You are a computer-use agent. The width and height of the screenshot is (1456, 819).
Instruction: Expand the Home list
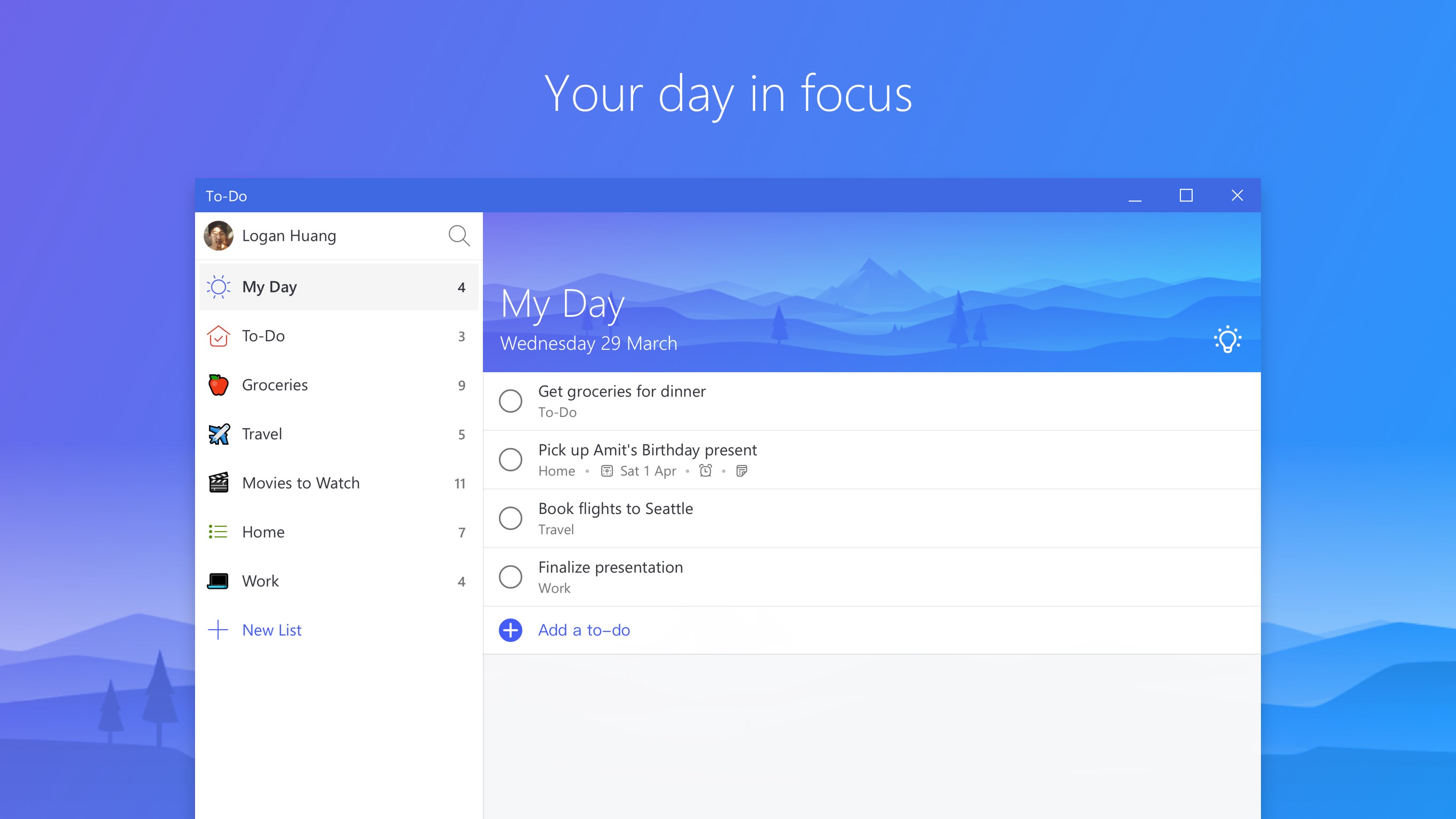(x=339, y=531)
